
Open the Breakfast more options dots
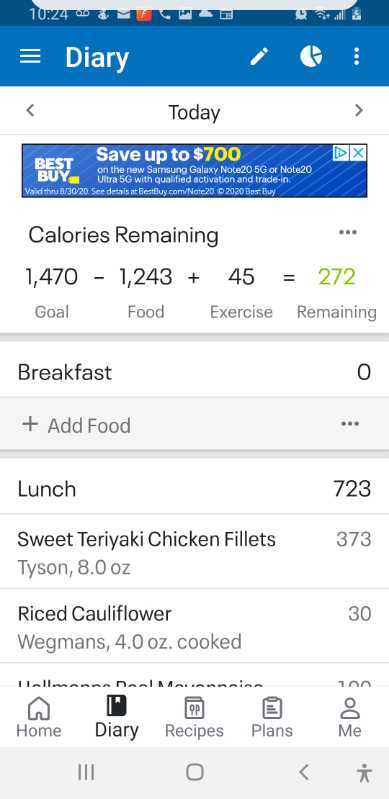pyautogui.click(x=350, y=424)
